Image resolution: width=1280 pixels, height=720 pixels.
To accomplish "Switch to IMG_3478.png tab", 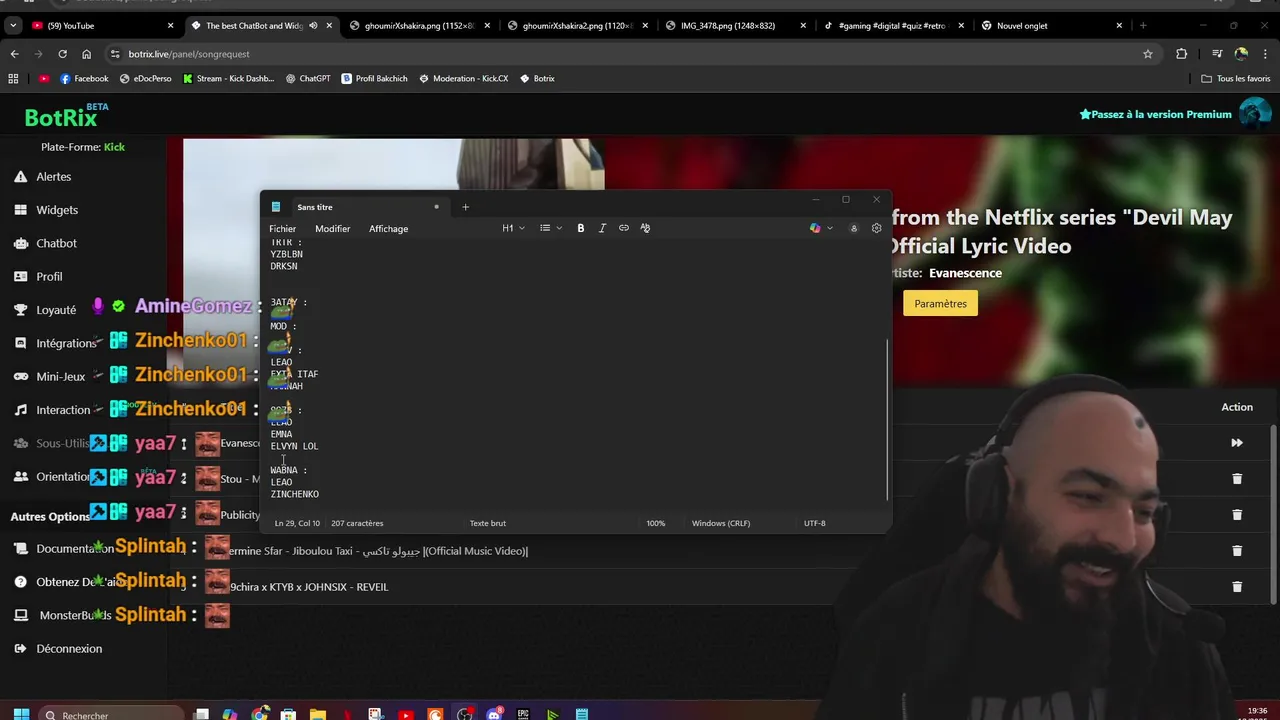I will [x=735, y=26].
